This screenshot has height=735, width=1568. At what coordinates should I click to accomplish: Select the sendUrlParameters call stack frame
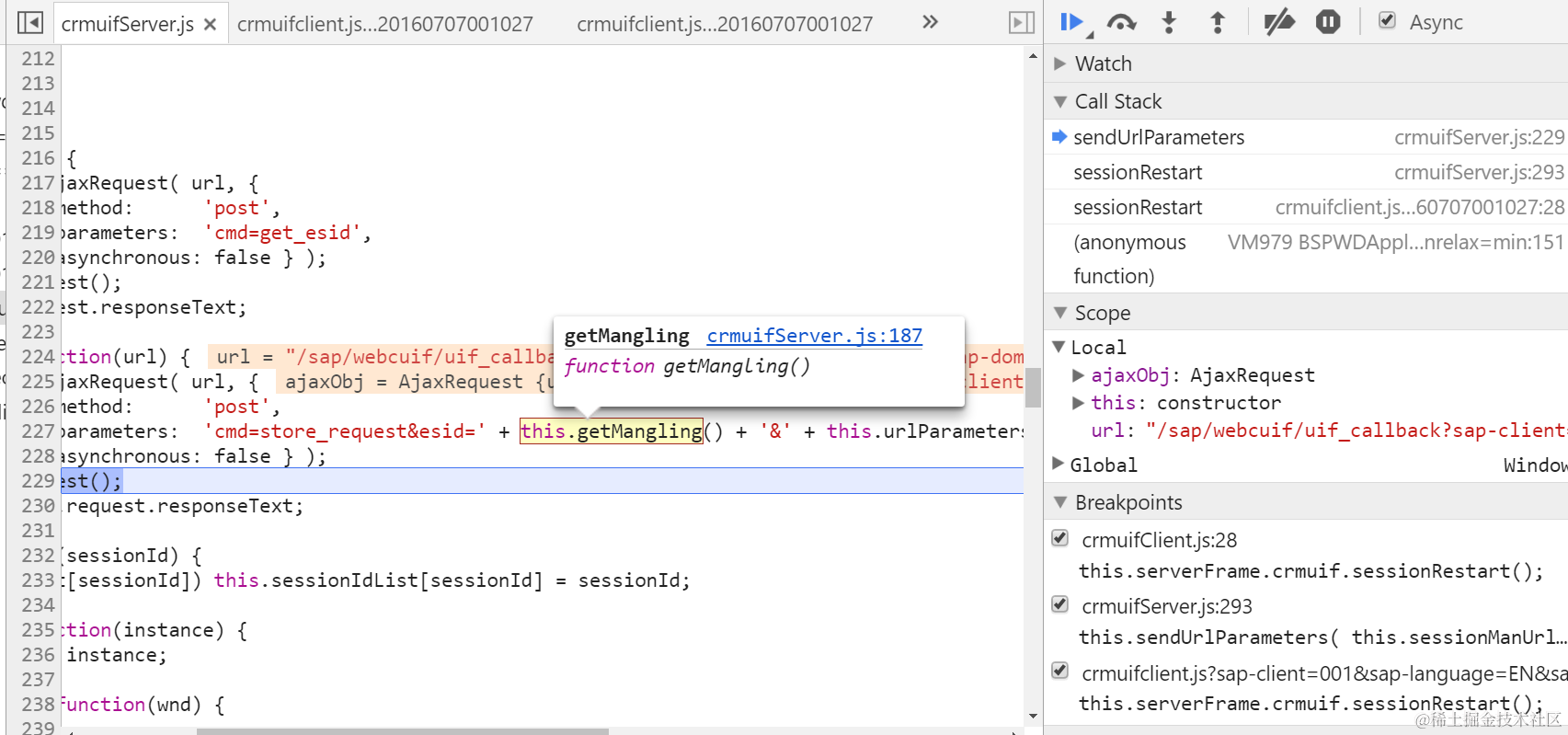click(1159, 137)
